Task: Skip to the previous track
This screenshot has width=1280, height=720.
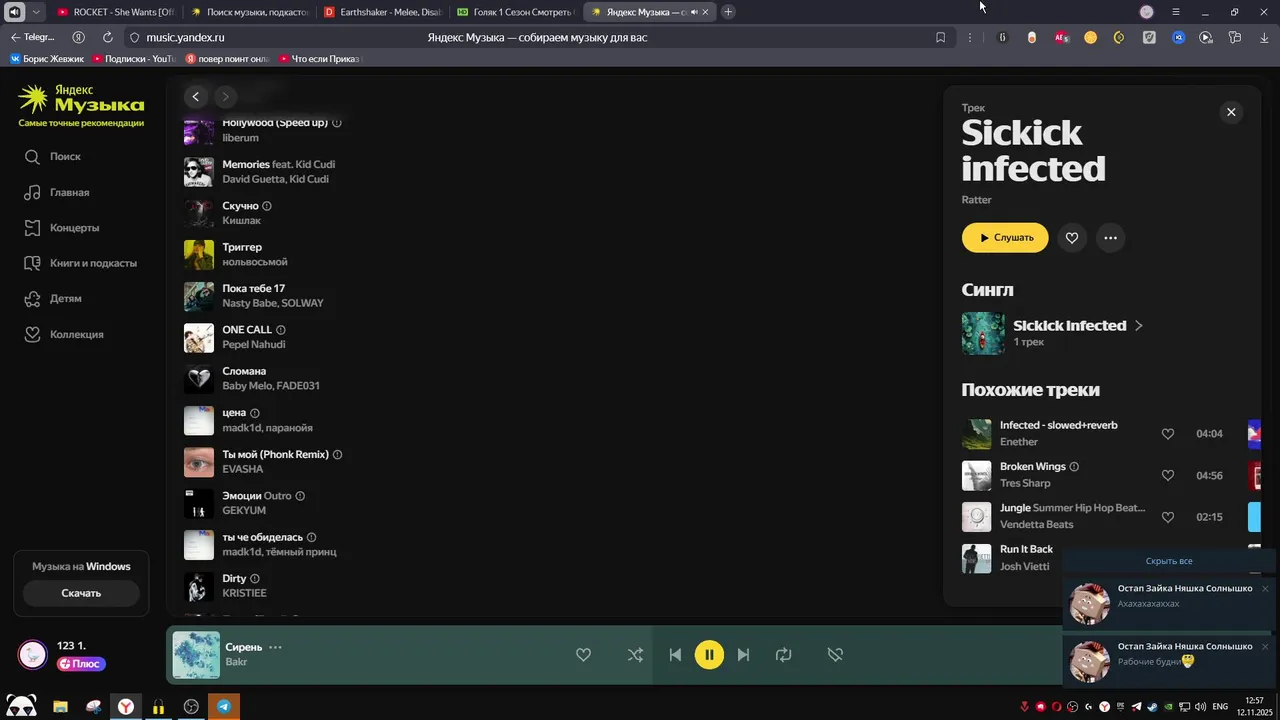Action: point(675,655)
